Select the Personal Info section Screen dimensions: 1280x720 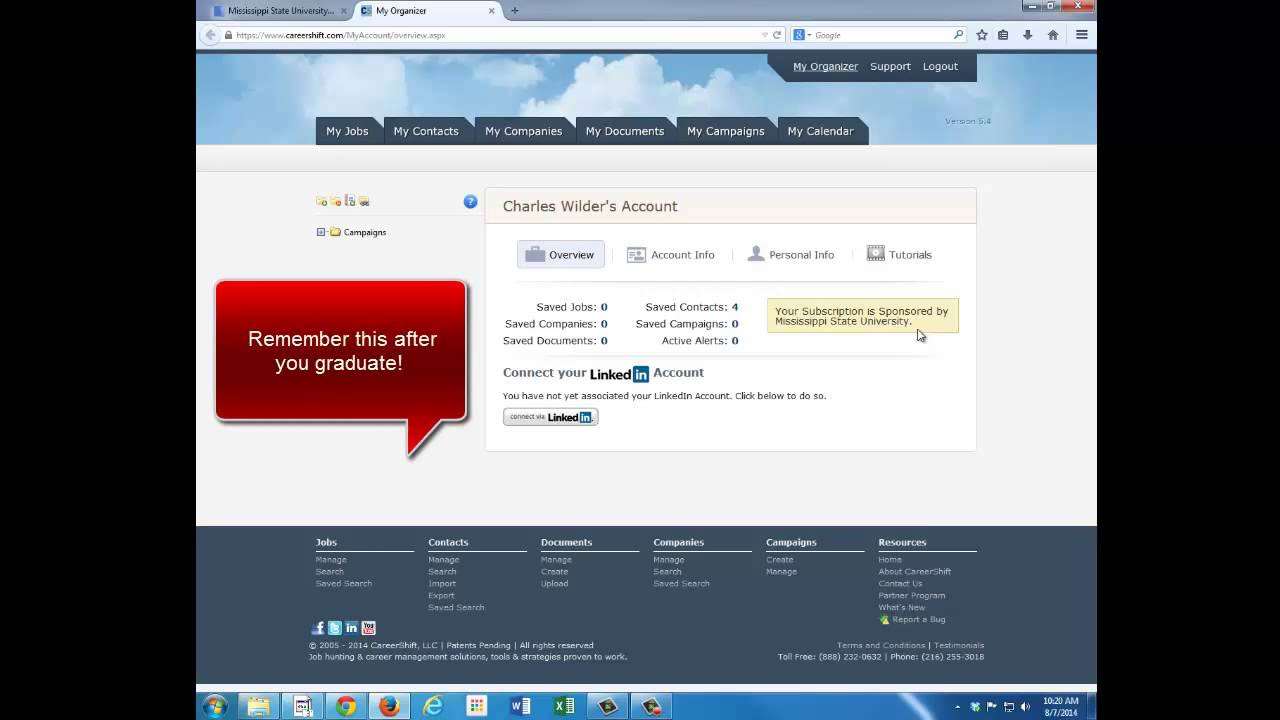pos(791,255)
